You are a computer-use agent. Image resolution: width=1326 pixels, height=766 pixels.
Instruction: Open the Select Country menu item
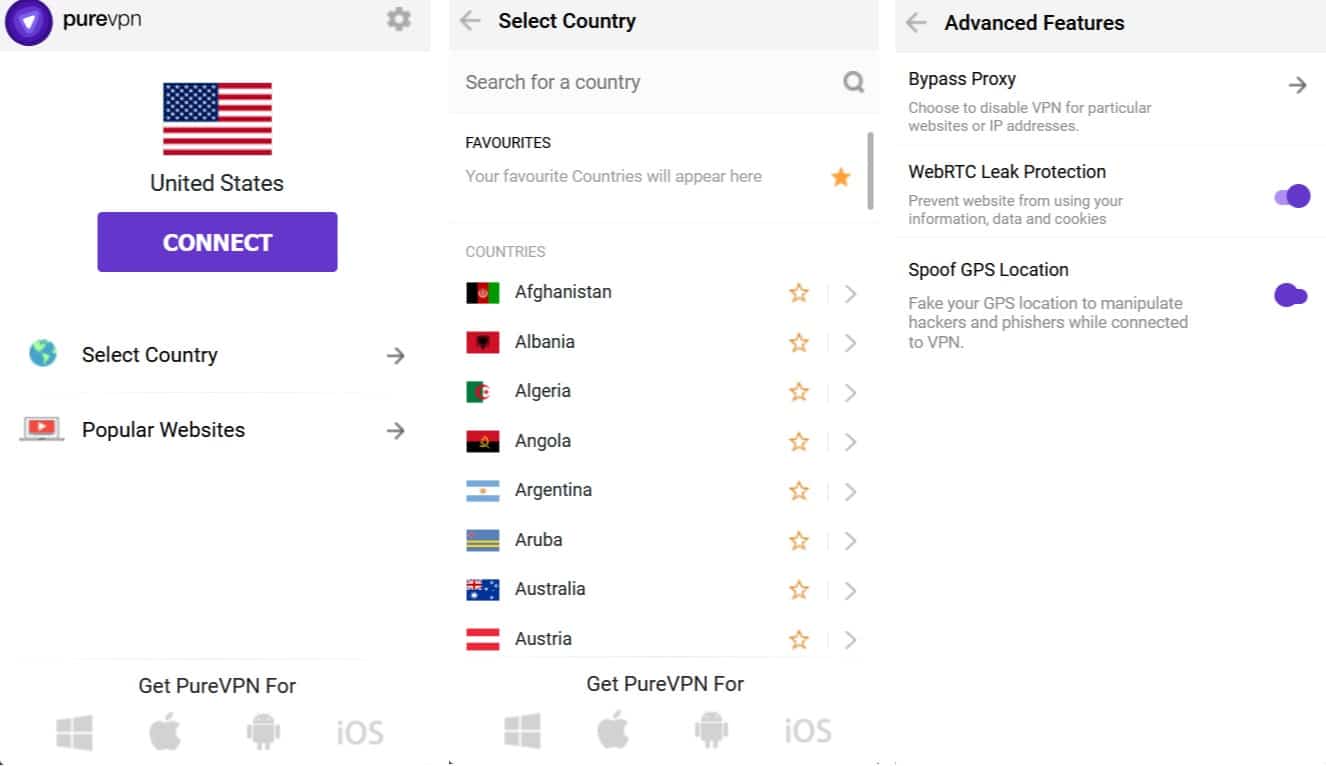point(216,355)
